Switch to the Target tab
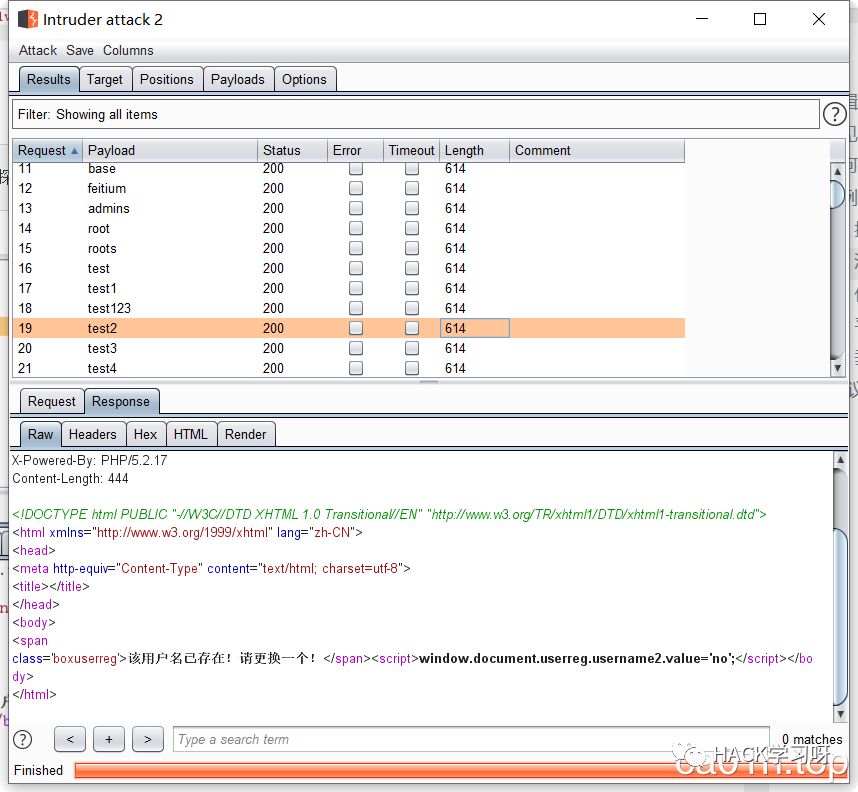 coord(105,79)
